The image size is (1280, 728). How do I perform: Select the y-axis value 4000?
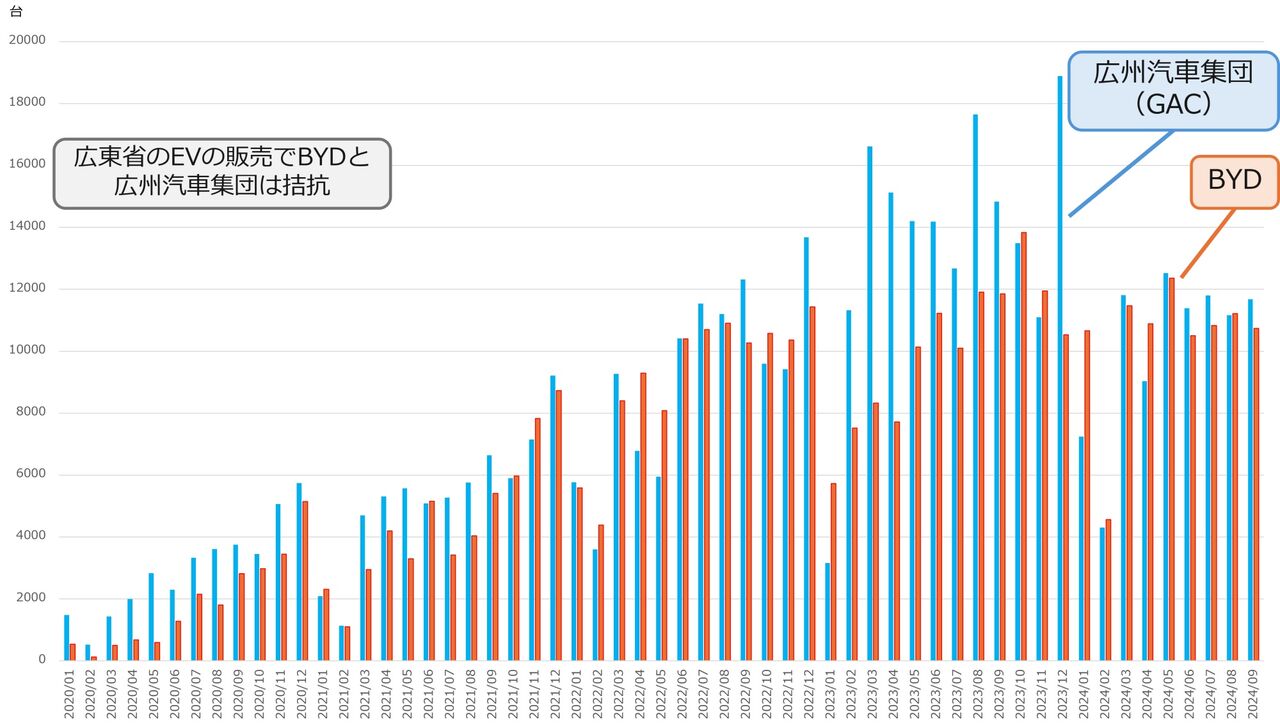[30, 537]
